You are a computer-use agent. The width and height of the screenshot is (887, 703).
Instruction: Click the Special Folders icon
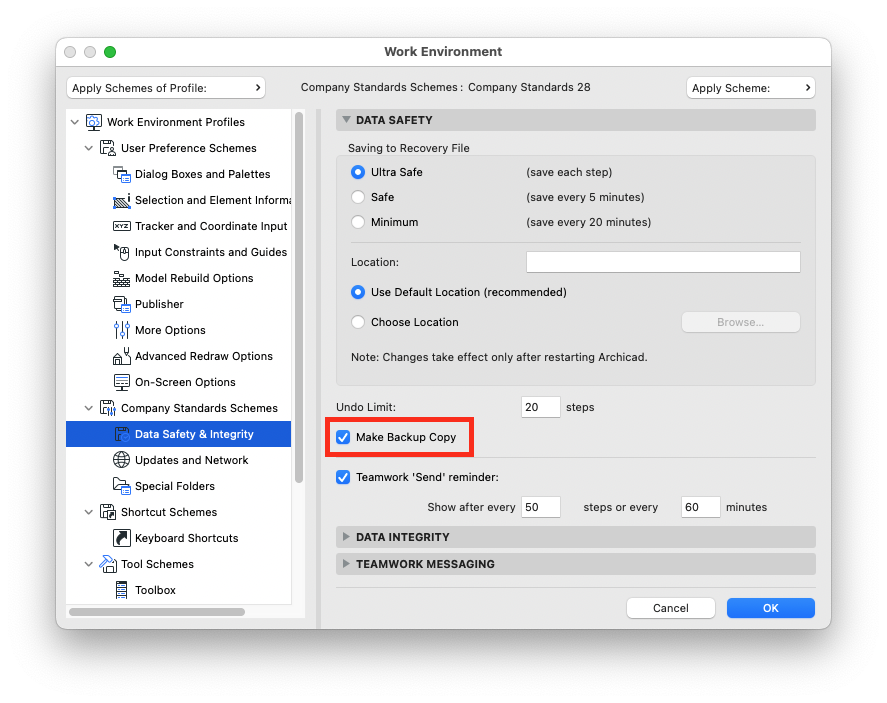(122, 486)
